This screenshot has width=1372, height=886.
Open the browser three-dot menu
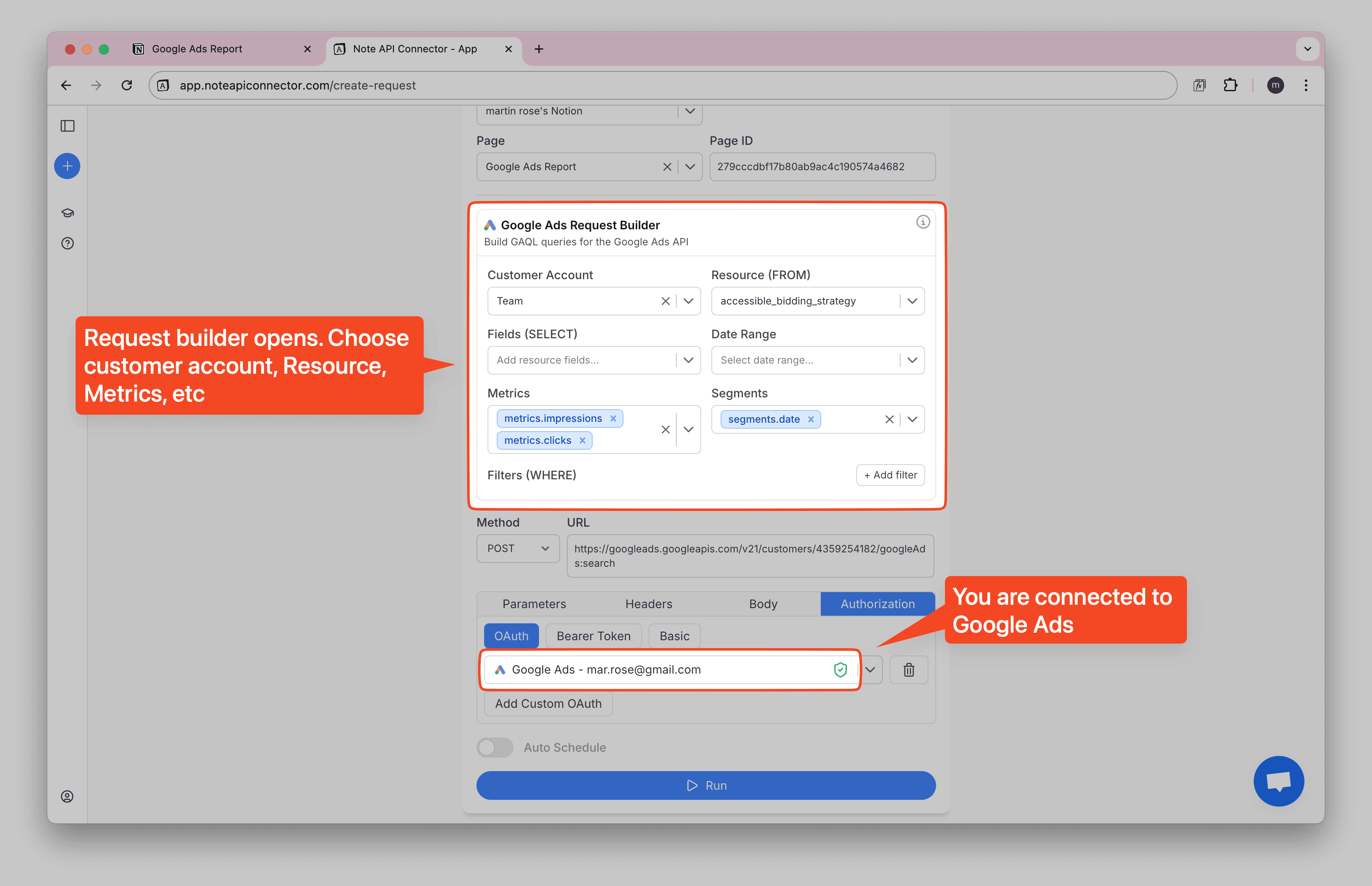(1306, 85)
